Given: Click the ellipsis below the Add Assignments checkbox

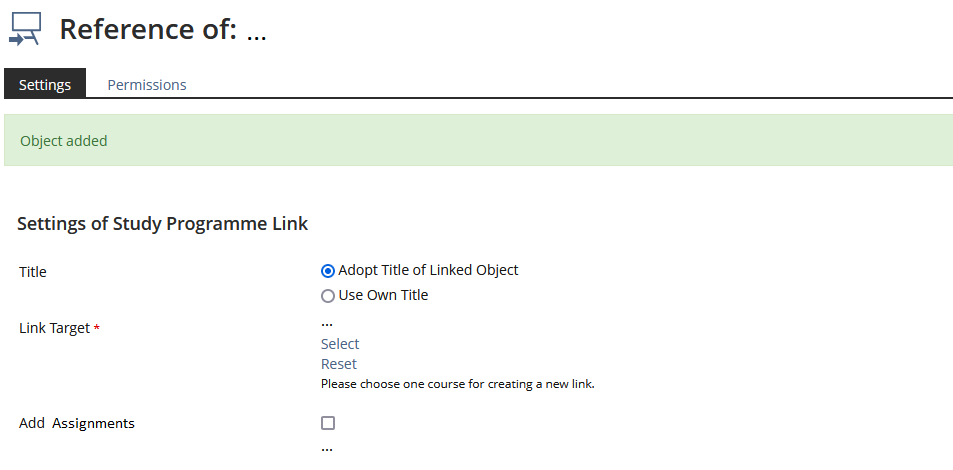Looking at the screenshot, I should (x=326, y=450).
